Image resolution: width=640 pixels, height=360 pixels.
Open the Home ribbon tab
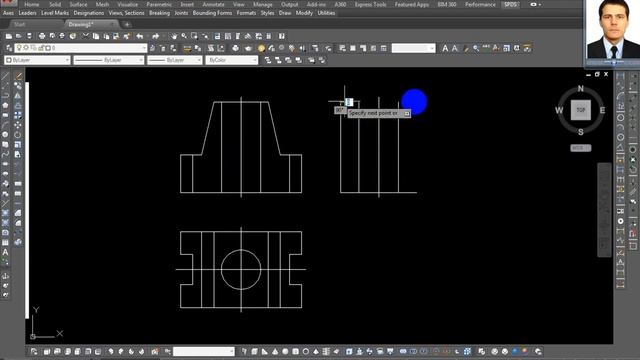[31, 4]
